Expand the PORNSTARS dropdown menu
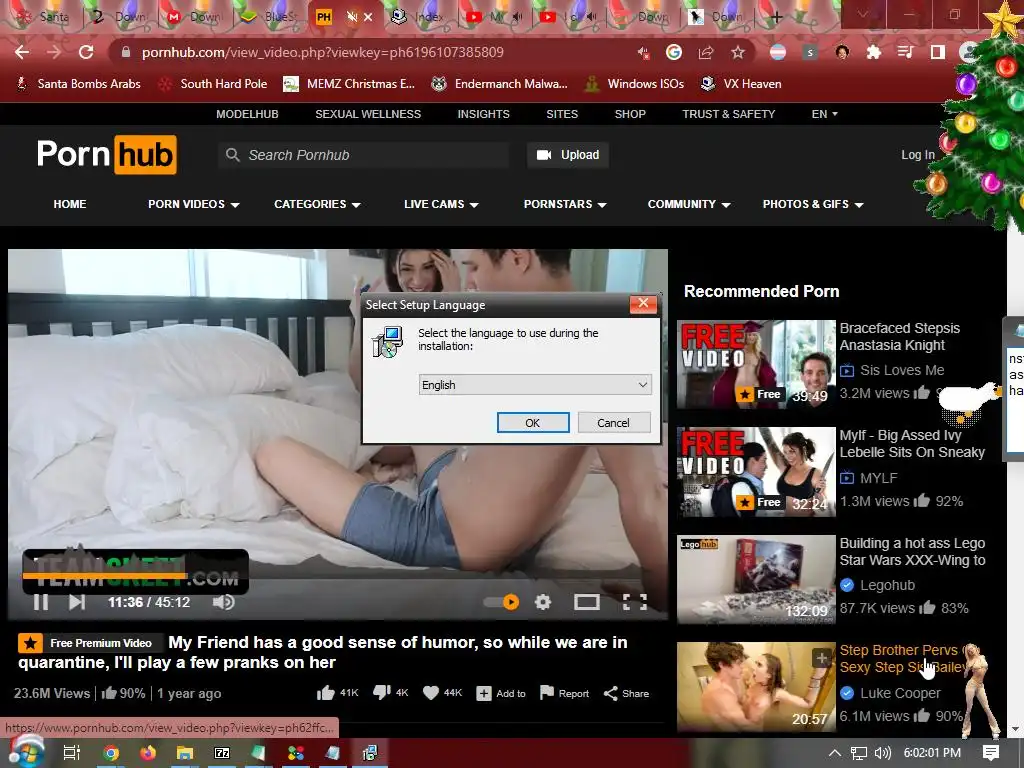Screen dimensions: 1024x768 pyautogui.click(x=565, y=204)
